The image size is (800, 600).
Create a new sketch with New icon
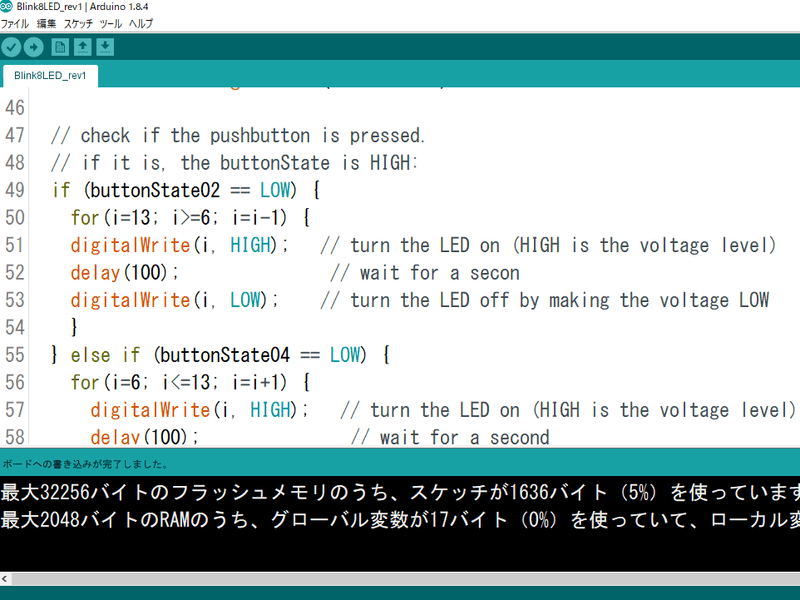click(x=60, y=47)
